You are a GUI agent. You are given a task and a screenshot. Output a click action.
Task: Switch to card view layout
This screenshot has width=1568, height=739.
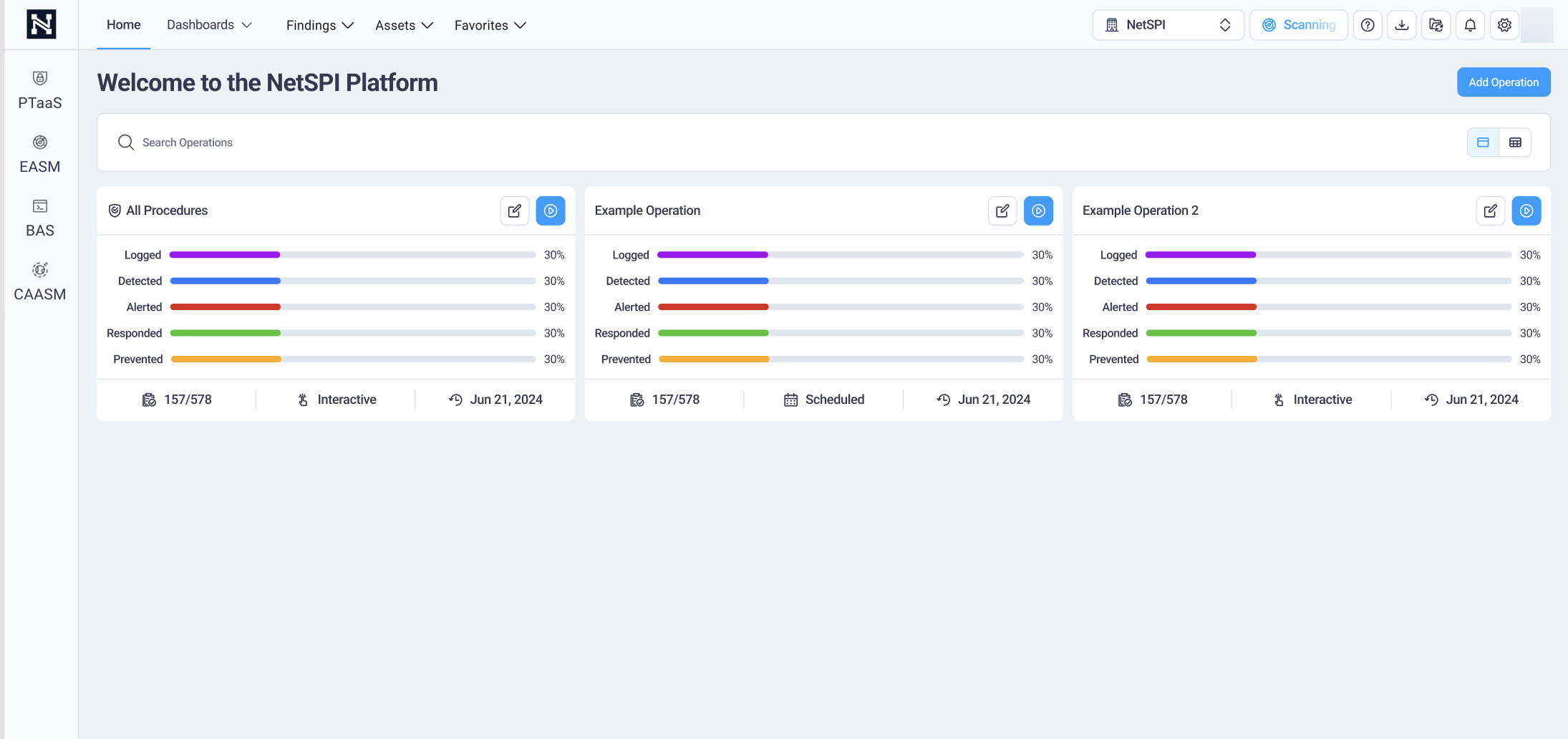1483,143
